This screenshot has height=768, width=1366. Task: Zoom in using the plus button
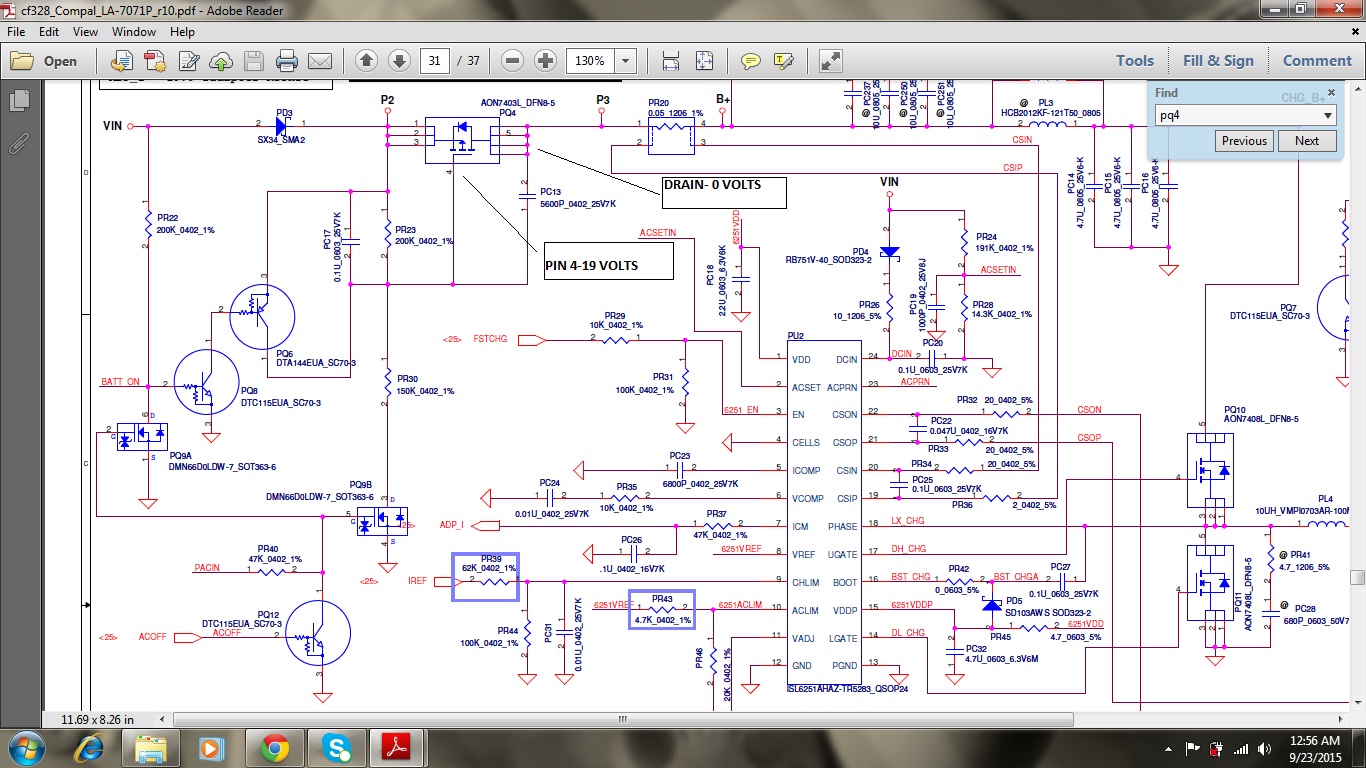[x=545, y=61]
